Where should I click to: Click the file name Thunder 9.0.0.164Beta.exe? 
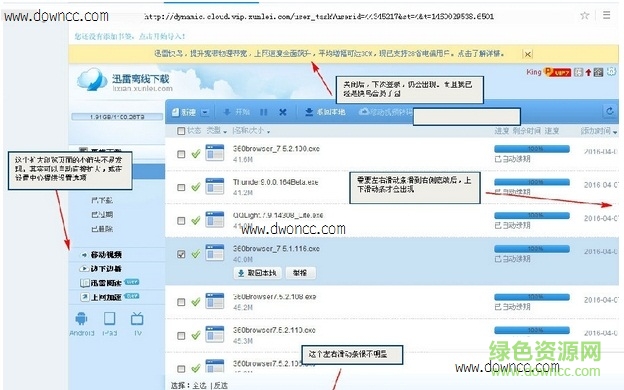[x=275, y=182]
